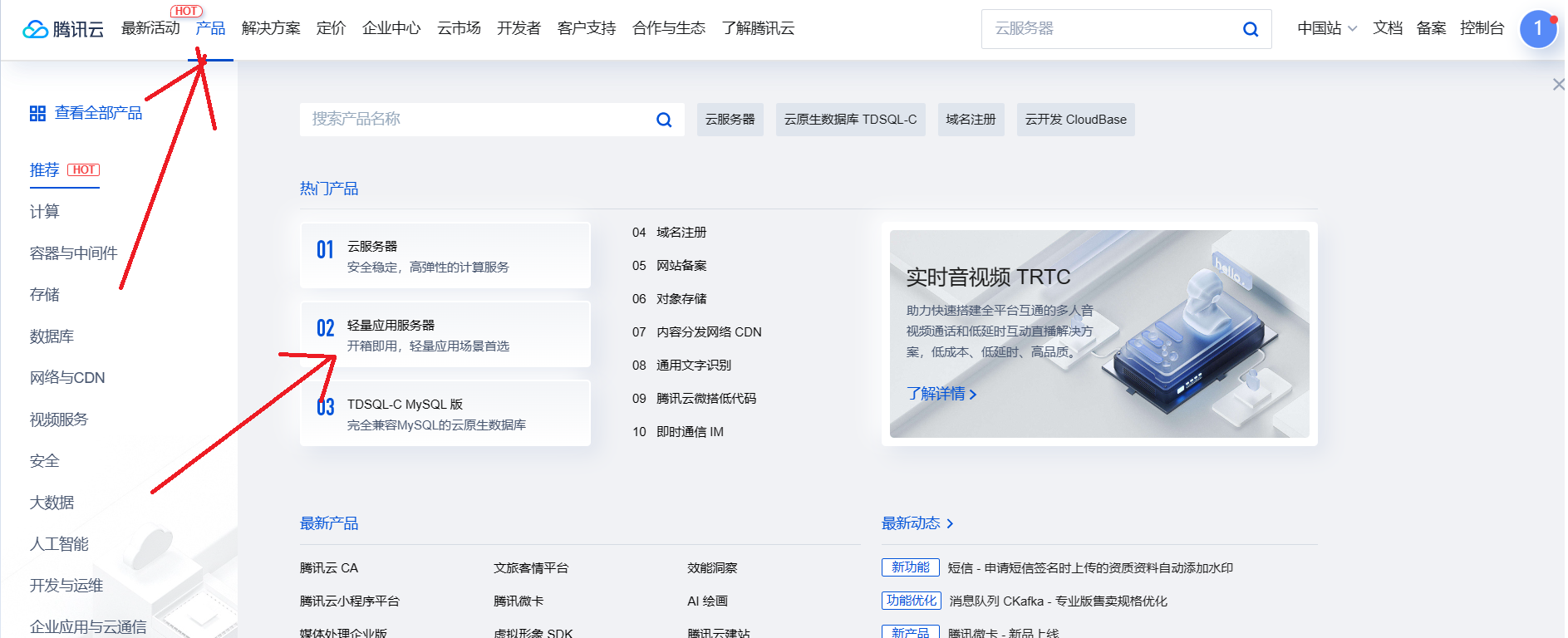Click the 云服务器 quick tag button
This screenshot has width=1568, height=638.
(730, 120)
